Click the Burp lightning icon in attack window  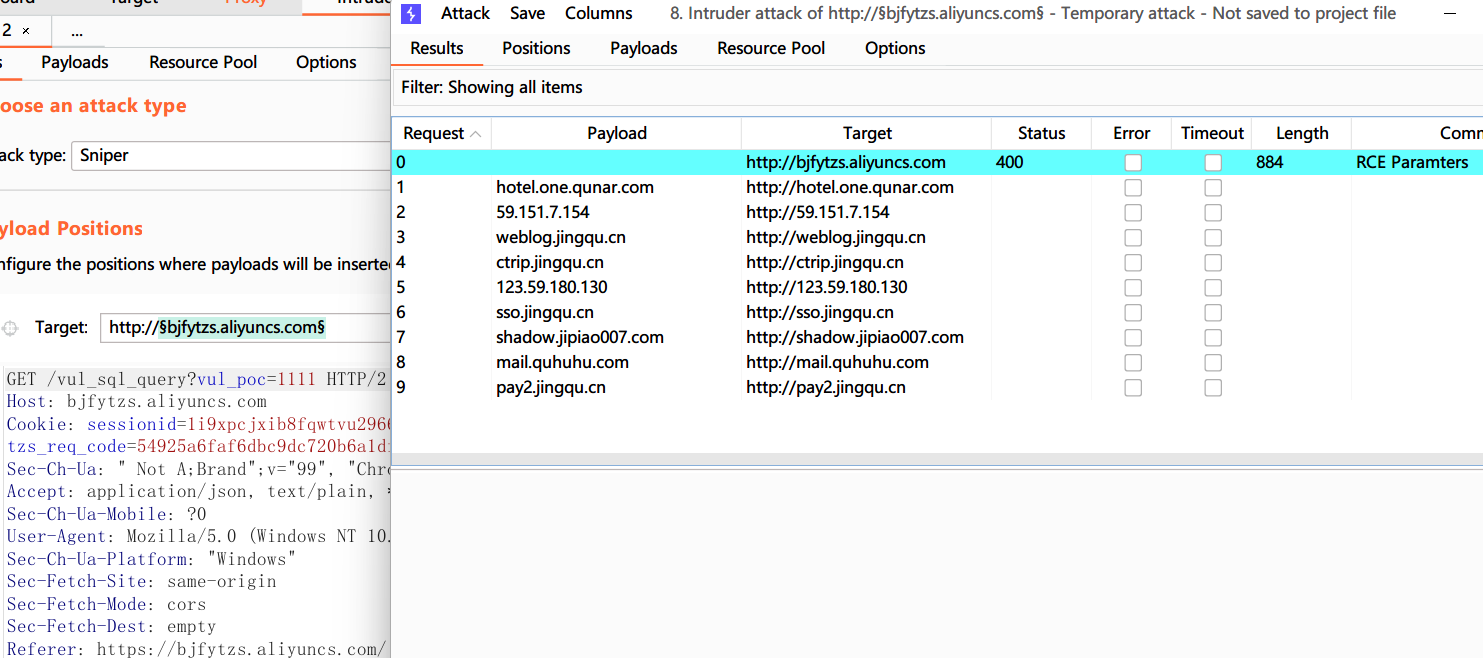[x=410, y=14]
